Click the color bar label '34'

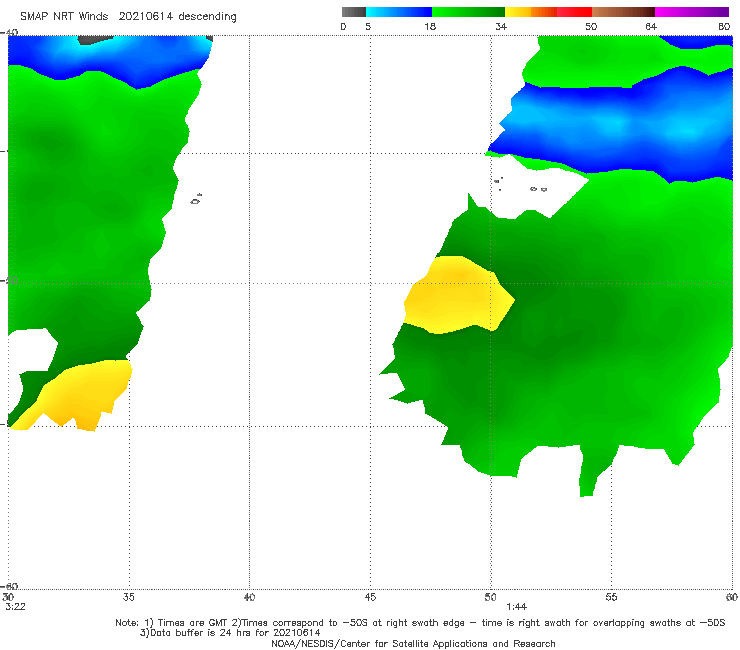(x=501, y=27)
